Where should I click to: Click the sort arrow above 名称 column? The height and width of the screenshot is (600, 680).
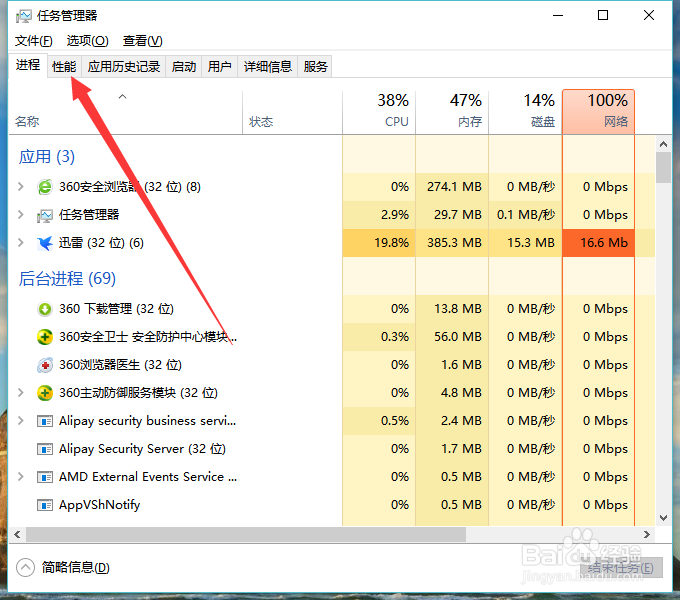(x=123, y=96)
